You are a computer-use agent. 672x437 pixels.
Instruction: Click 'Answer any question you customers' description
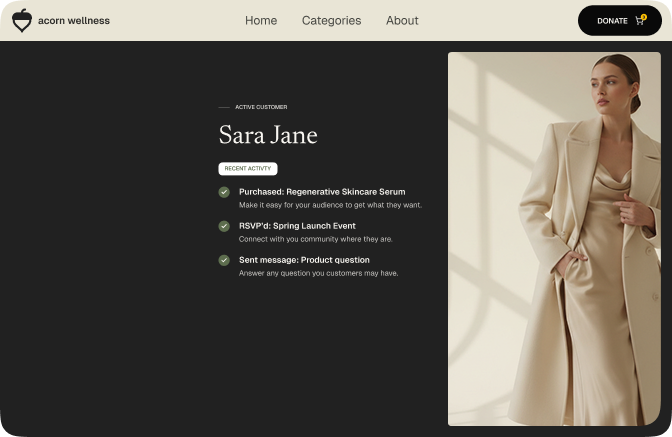[318, 273]
